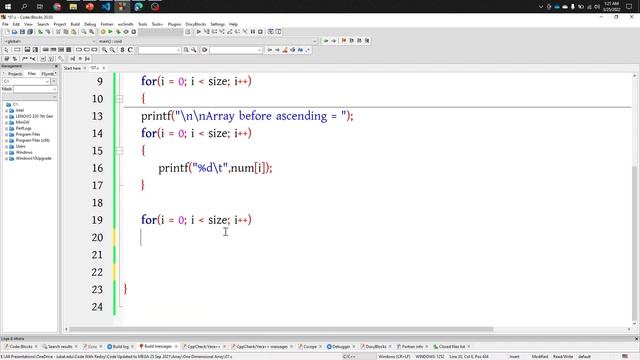Click the bold C comment icon

[130, 50]
